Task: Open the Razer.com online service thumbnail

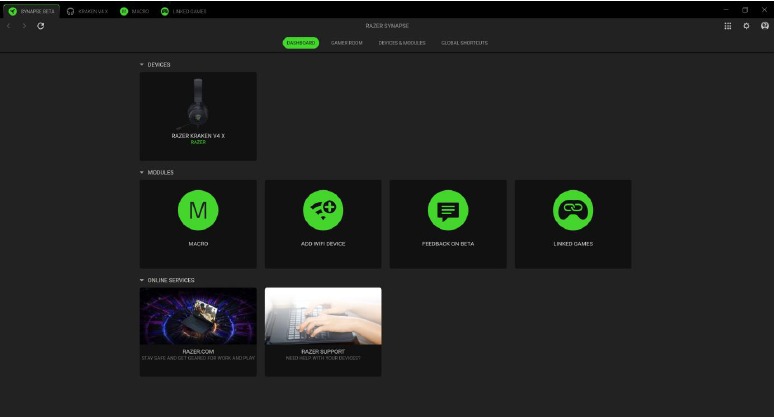Action: [x=198, y=316]
